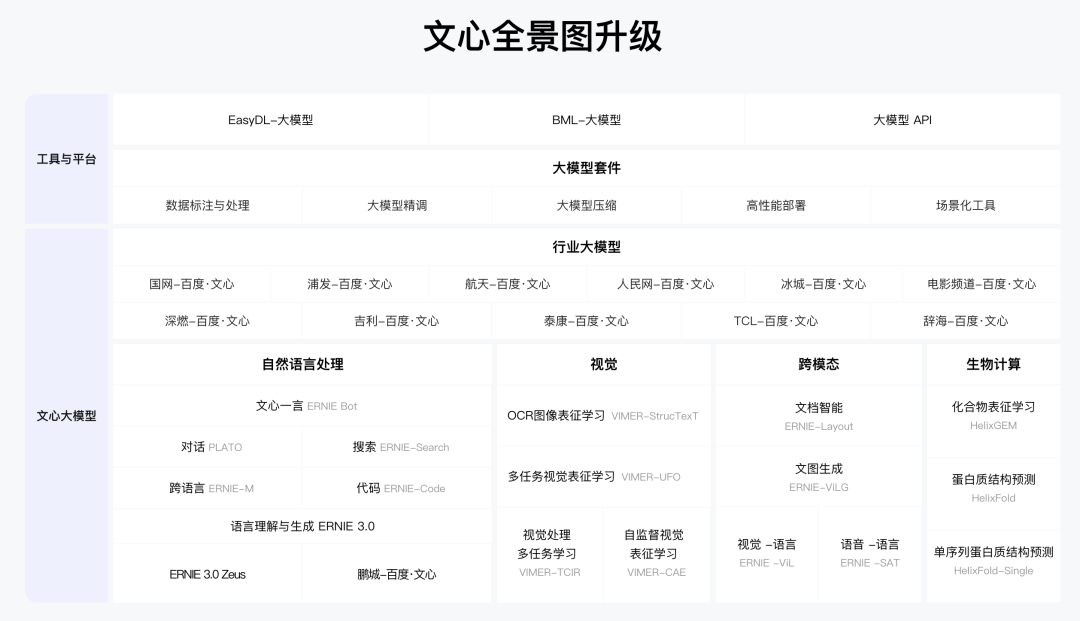Click the 大模型套件 heading
Image resolution: width=1080 pixels, height=621 pixels.
point(586,168)
